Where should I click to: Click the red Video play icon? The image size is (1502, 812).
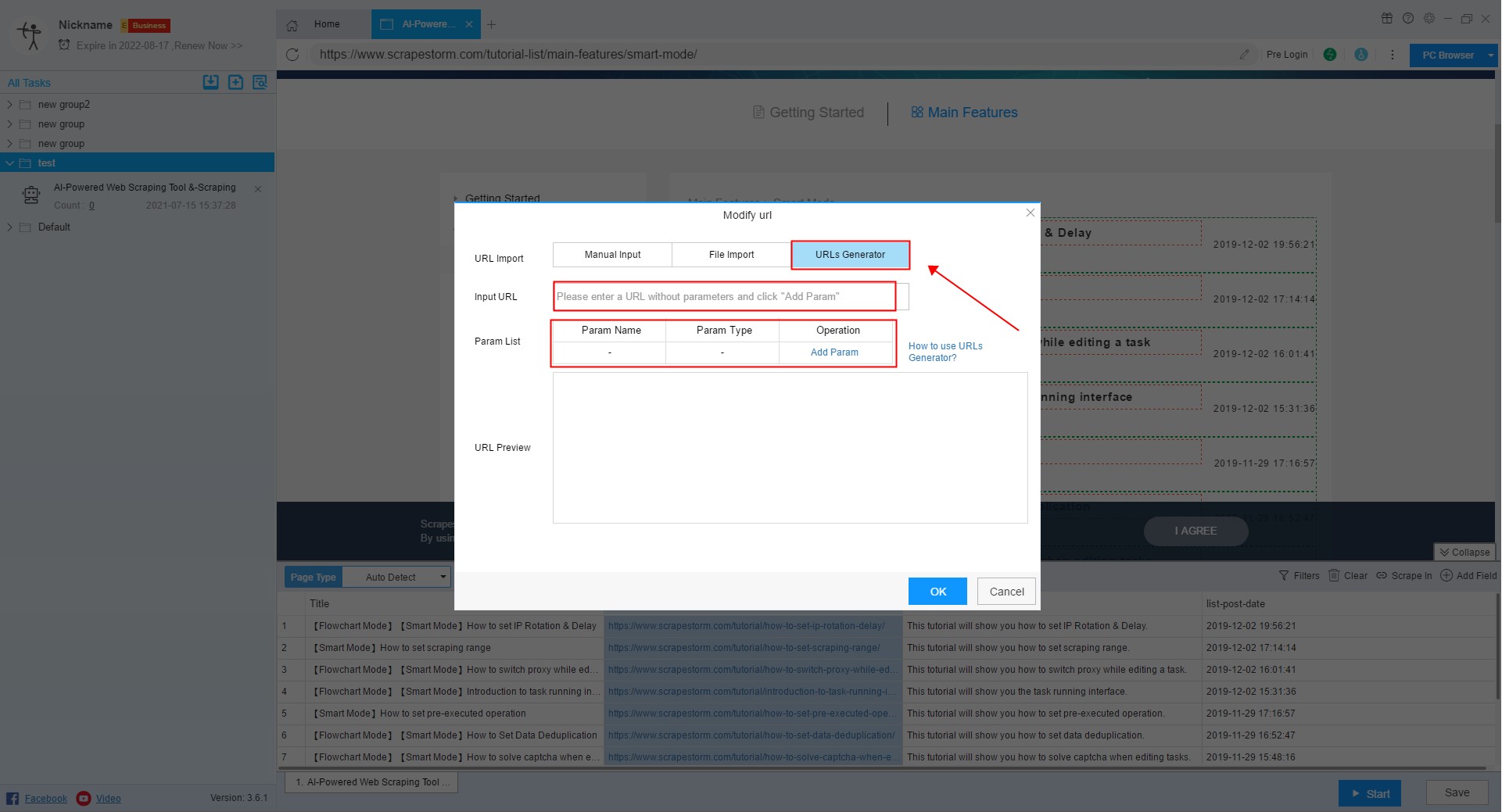[84, 798]
